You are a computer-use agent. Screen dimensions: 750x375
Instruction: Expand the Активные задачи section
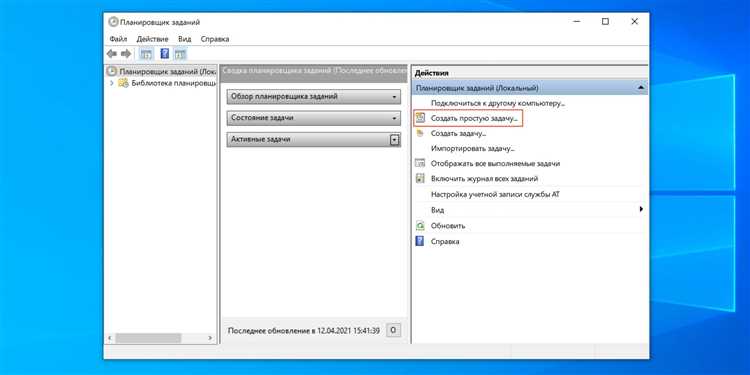pyautogui.click(x=394, y=140)
